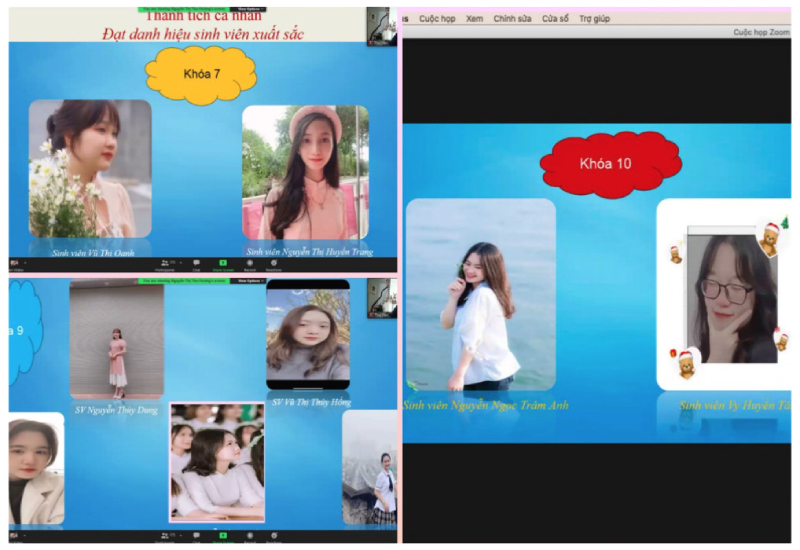Click green Share Screen in top-left Zoom toolbar
This screenshot has width=800, height=550.
pyautogui.click(x=223, y=263)
